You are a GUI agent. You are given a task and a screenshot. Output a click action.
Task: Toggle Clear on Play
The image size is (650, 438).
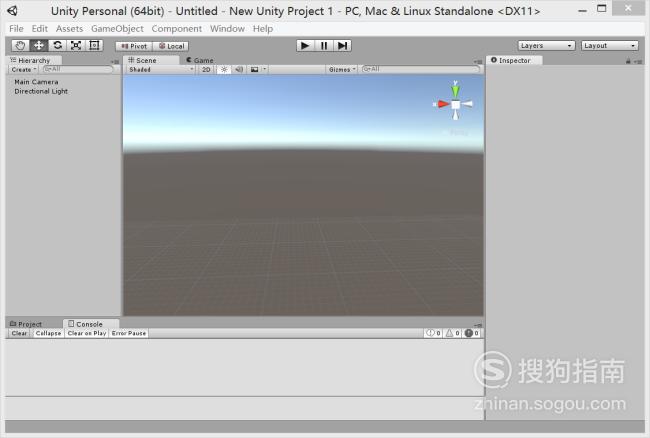[x=87, y=333]
